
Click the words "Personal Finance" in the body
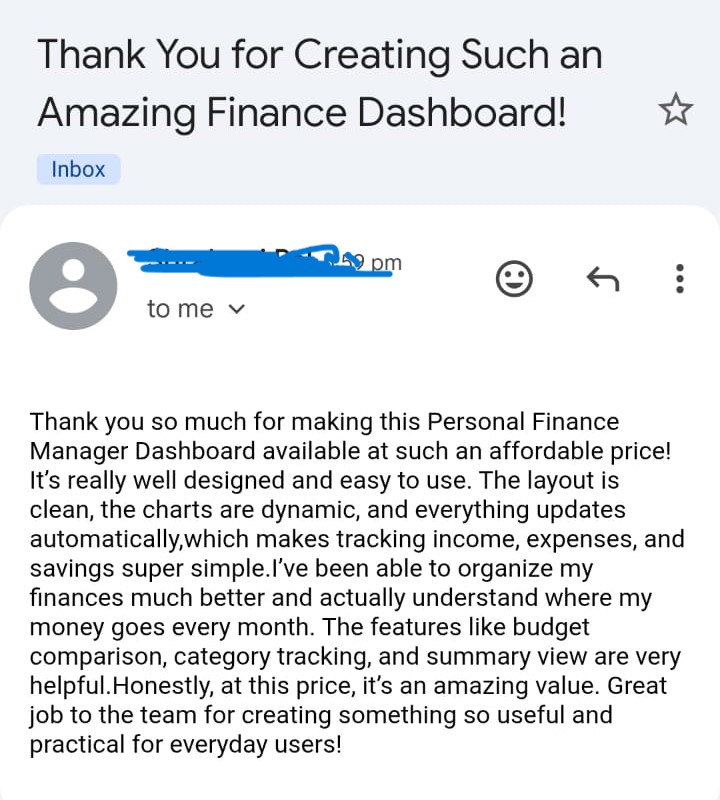[x=530, y=421]
